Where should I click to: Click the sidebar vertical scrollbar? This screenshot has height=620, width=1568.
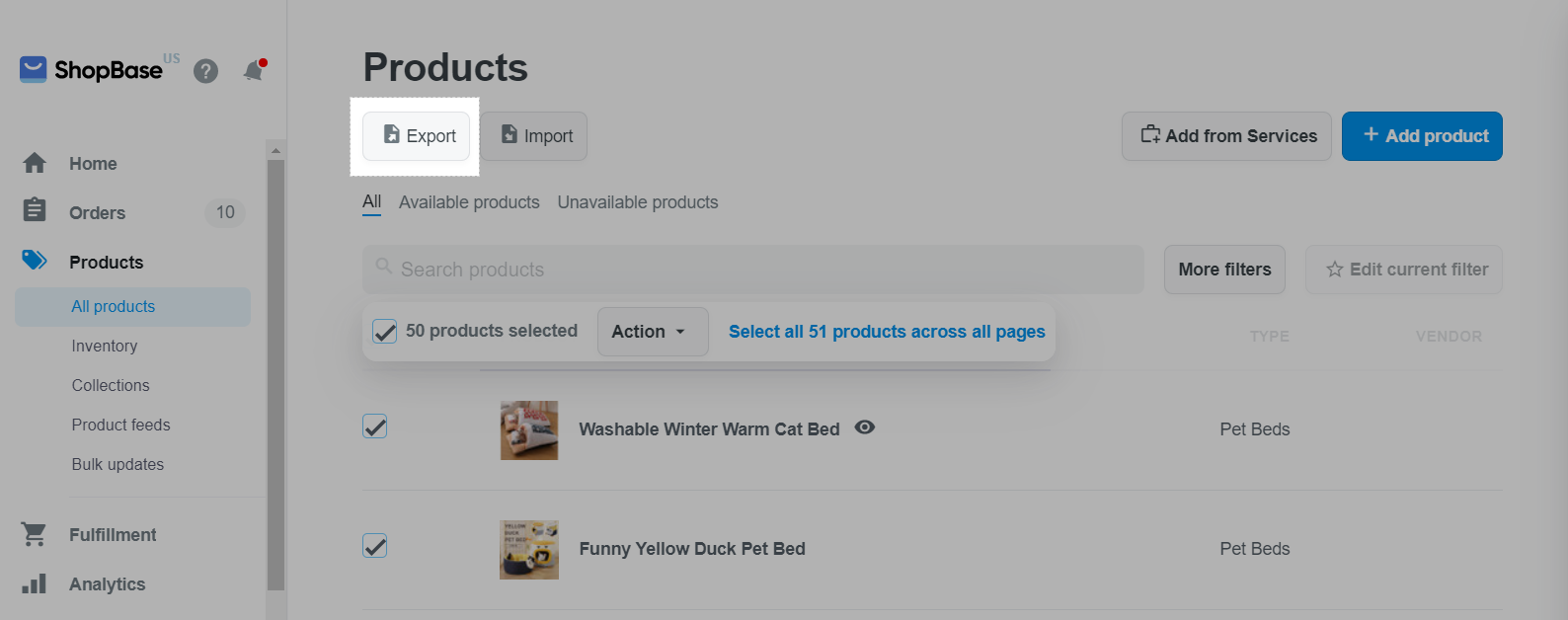pos(275,375)
